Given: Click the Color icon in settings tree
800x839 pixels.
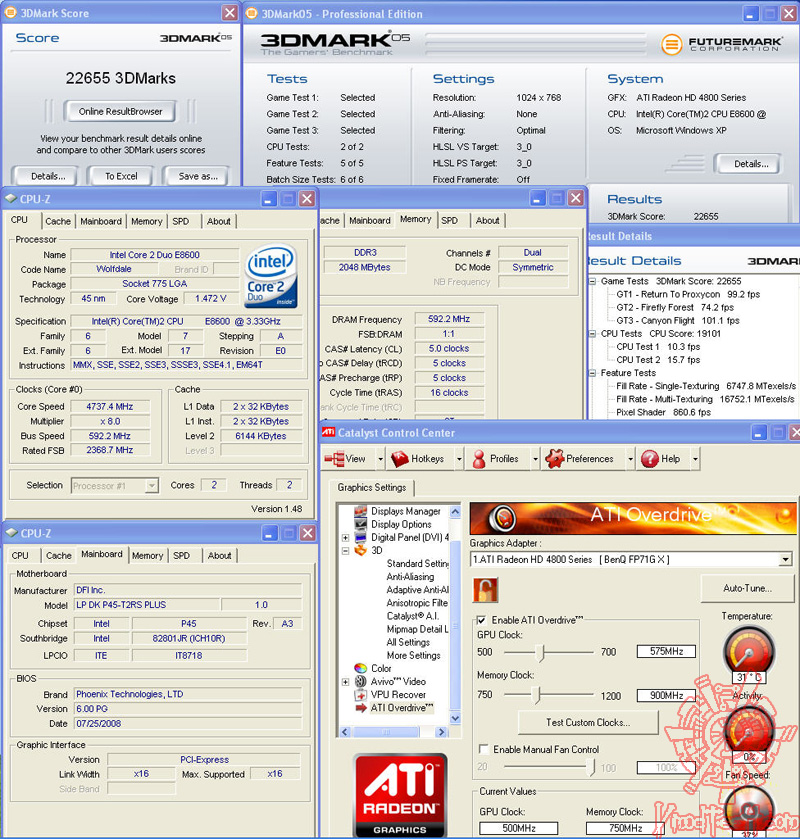Looking at the screenshot, I should pos(361,668).
